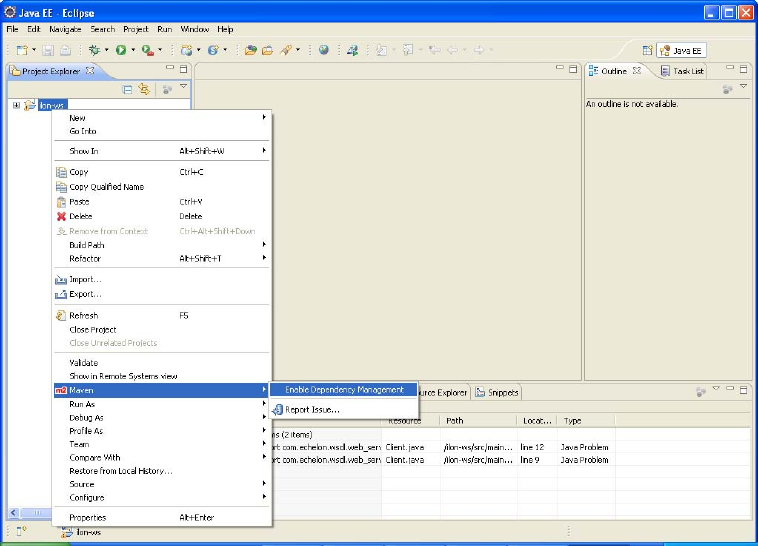Open the Run dropdown arrow
The width and height of the screenshot is (758, 546).
point(133,50)
